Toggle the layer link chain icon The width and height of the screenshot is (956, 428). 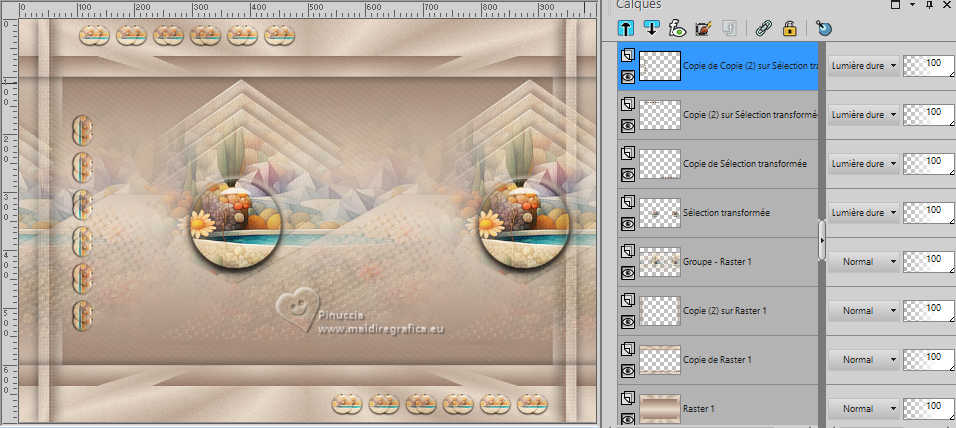tap(763, 28)
